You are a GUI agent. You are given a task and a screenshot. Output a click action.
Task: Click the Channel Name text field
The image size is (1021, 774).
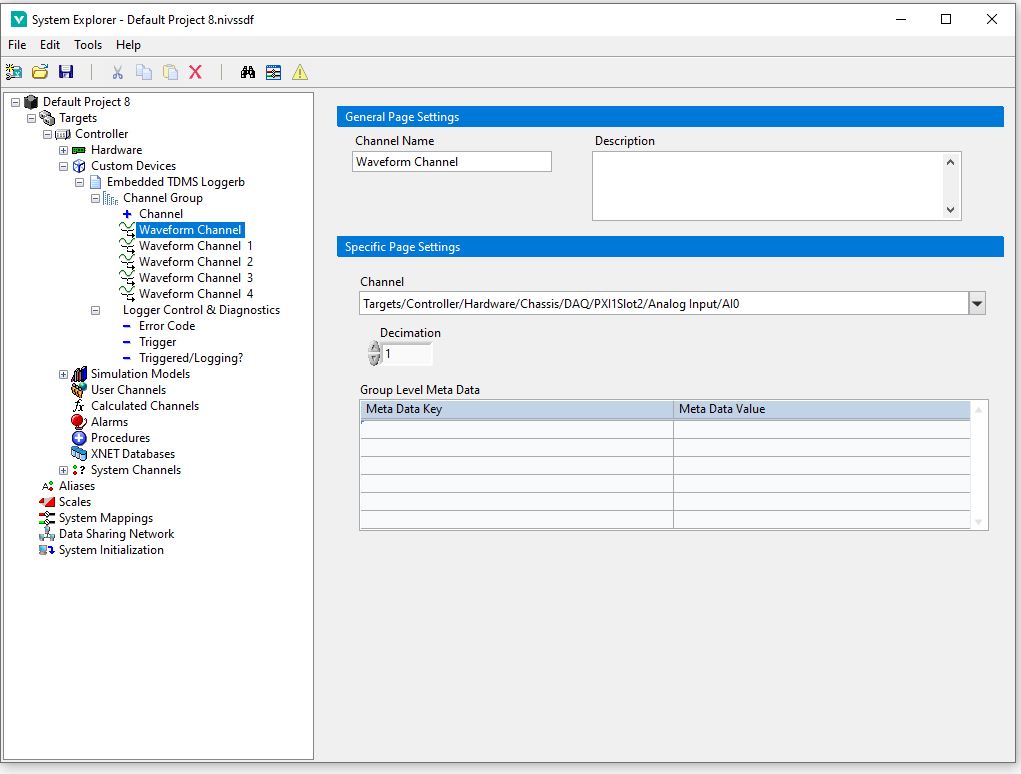tap(452, 161)
